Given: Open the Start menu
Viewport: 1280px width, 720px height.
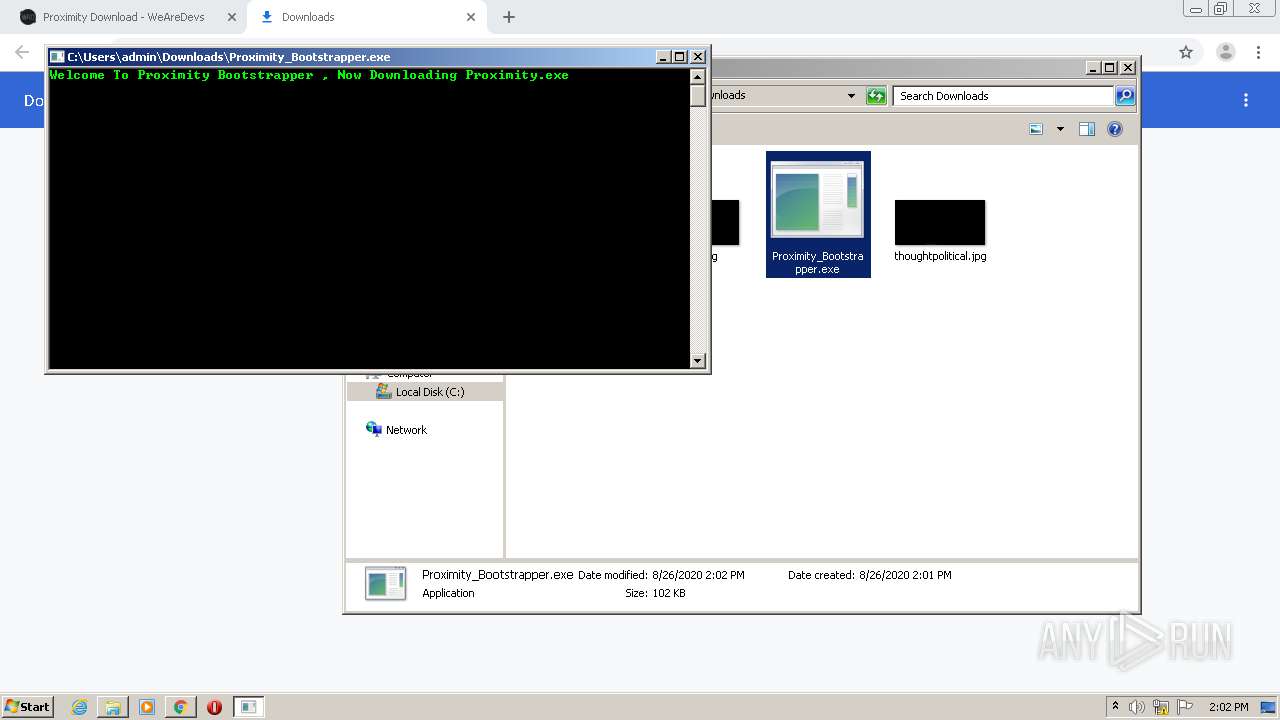Looking at the screenshot, I should (27, 707).
